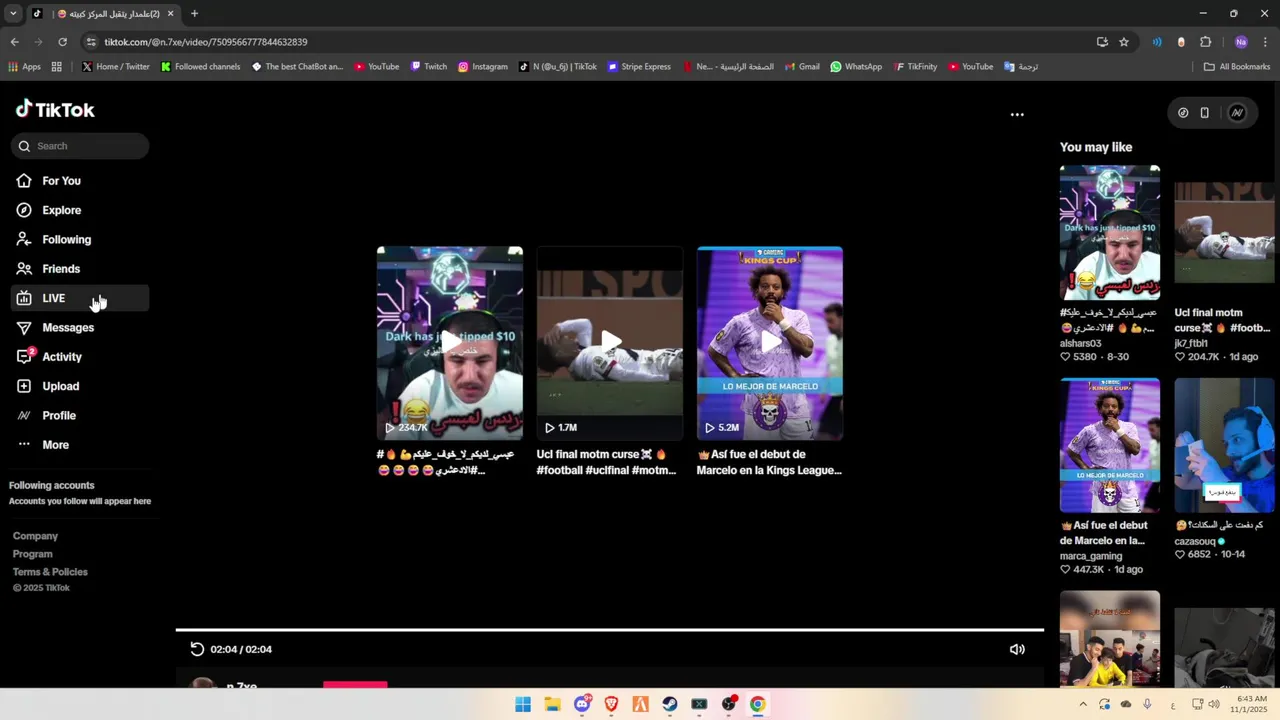Play the Dark has just tipped $10 video
Screen dimensions: 1280x720
click(450, 343)
